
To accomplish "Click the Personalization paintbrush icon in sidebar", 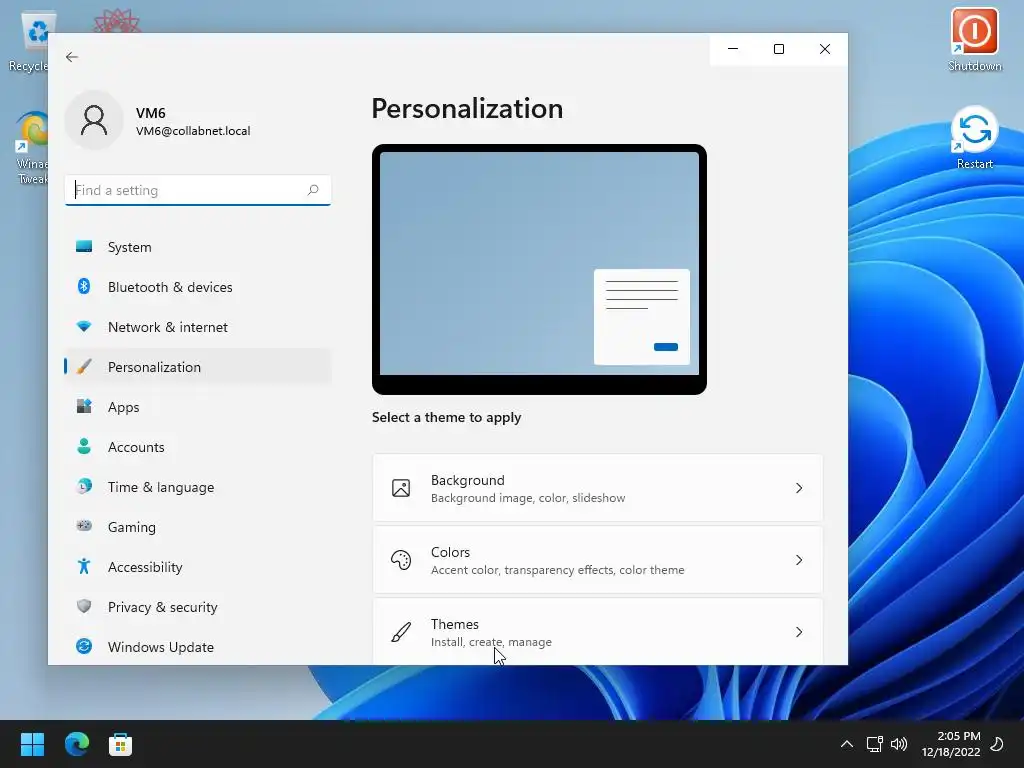I will click(x=84, y=366).
